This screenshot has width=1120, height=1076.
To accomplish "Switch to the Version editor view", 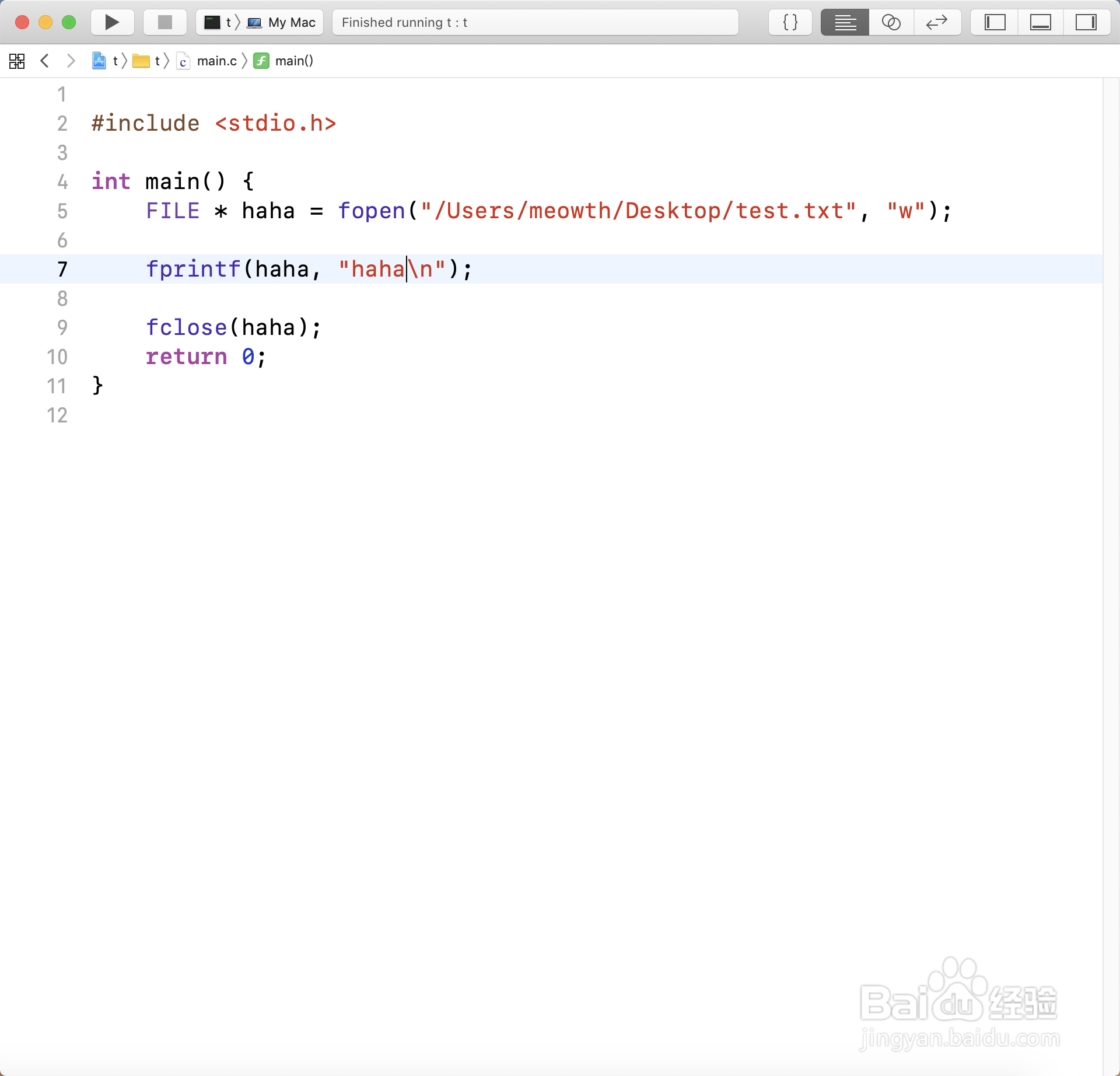I will (x=937, y=22).
